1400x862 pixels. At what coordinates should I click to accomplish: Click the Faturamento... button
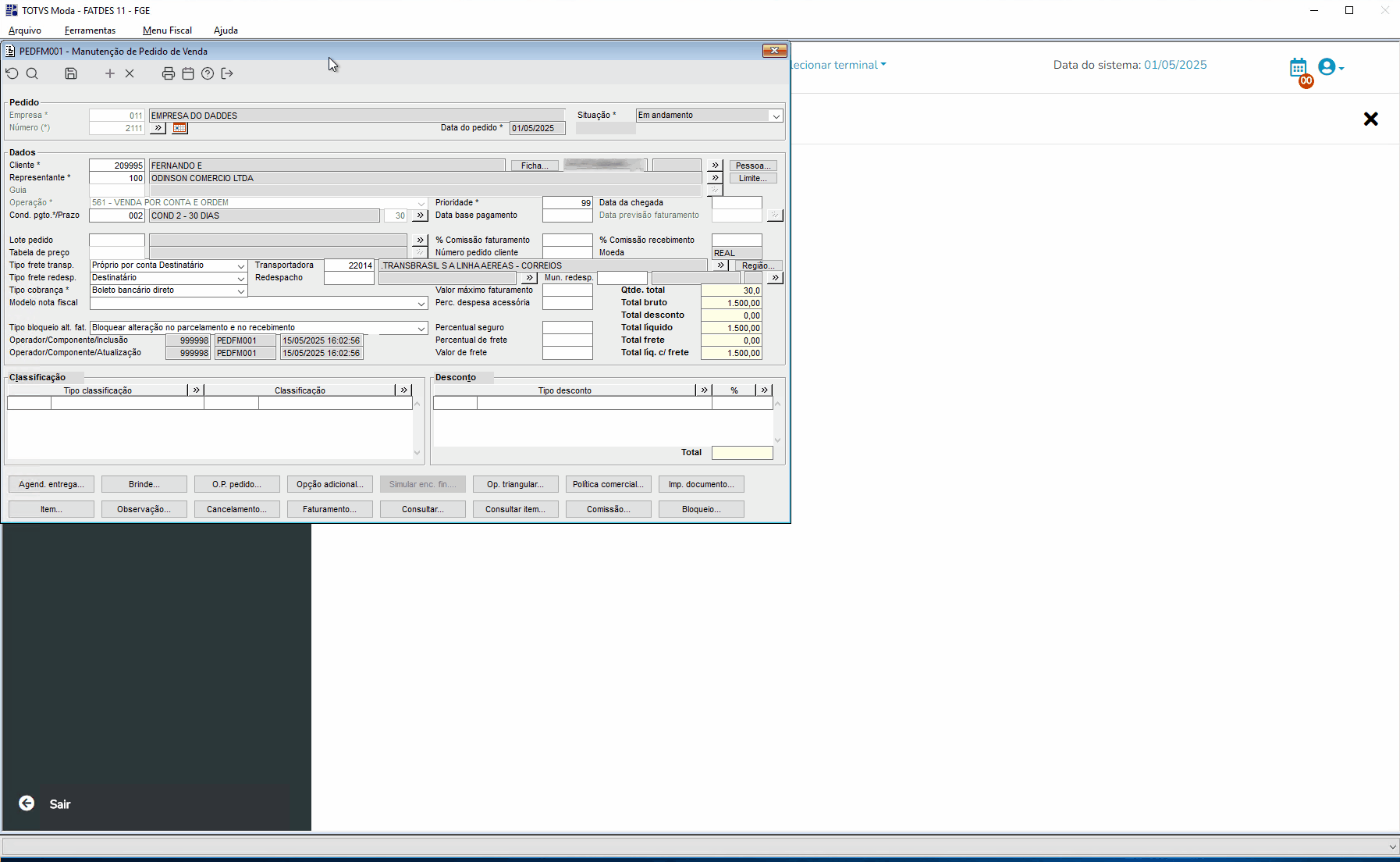[x=330, y=509]
